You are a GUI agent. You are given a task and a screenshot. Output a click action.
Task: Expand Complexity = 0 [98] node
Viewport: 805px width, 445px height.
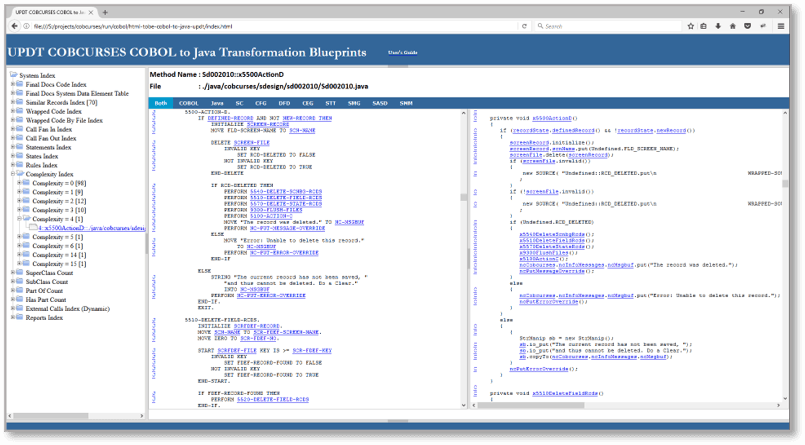pyautogui.click(x=19, y=183)
